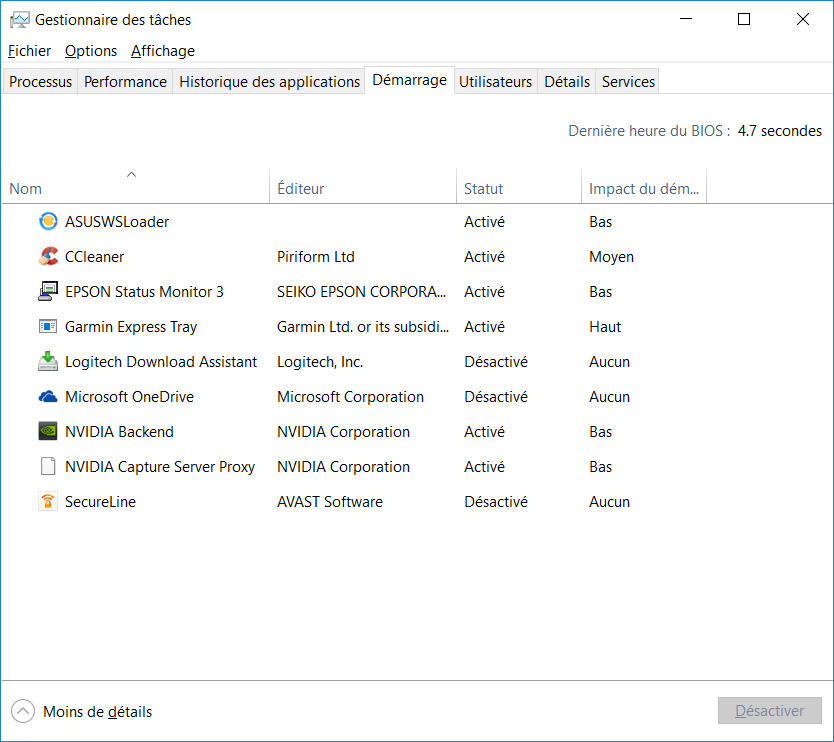Click Moins de détails label
Viewport: 834px width, 742px height.
(x=97, y=712)
